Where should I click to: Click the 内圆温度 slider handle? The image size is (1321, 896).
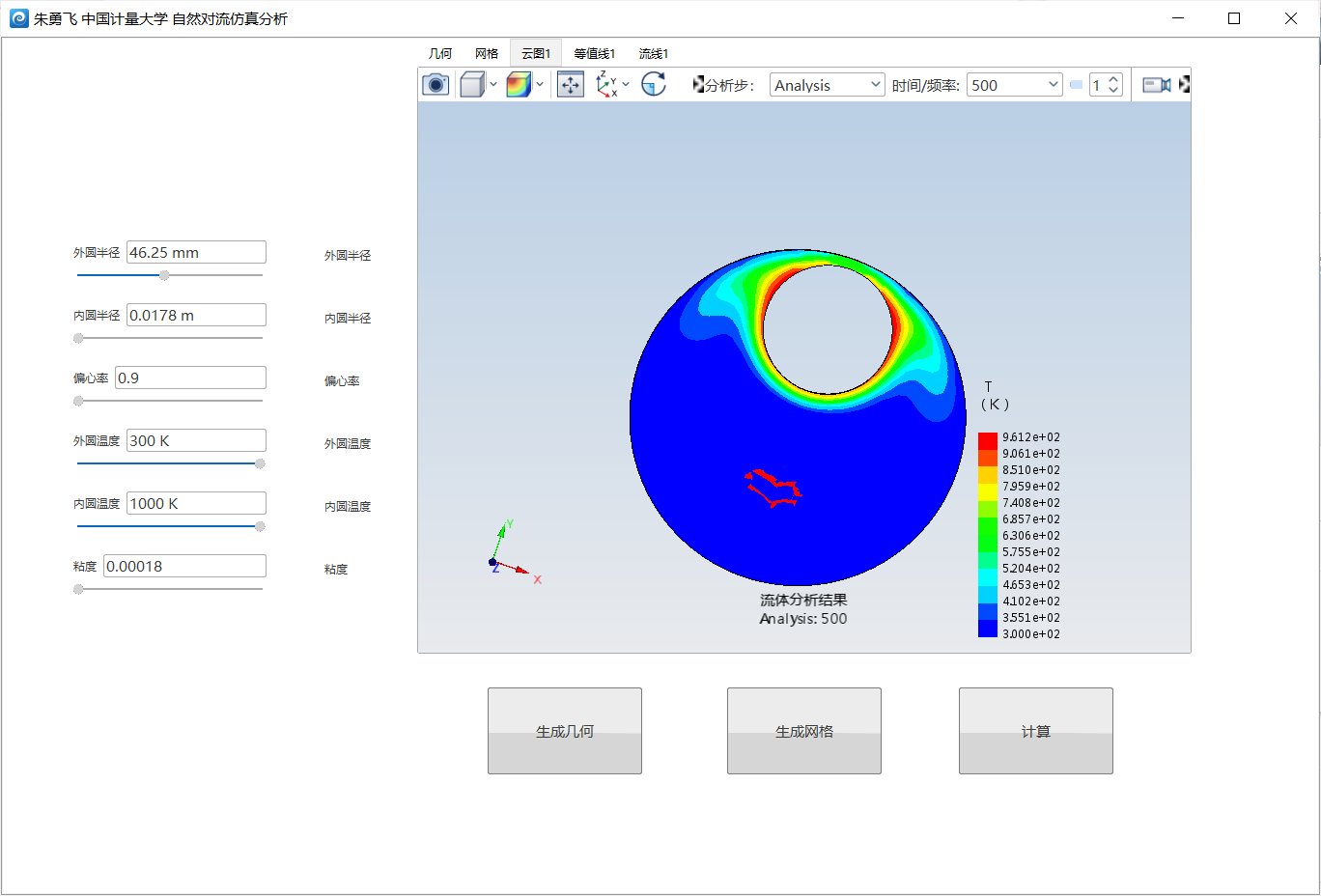coord(260,526)
